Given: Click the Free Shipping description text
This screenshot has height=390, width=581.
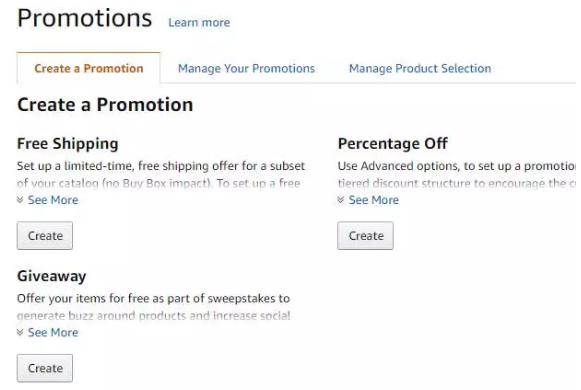Looking at the screenshot, I should point(161,174).
